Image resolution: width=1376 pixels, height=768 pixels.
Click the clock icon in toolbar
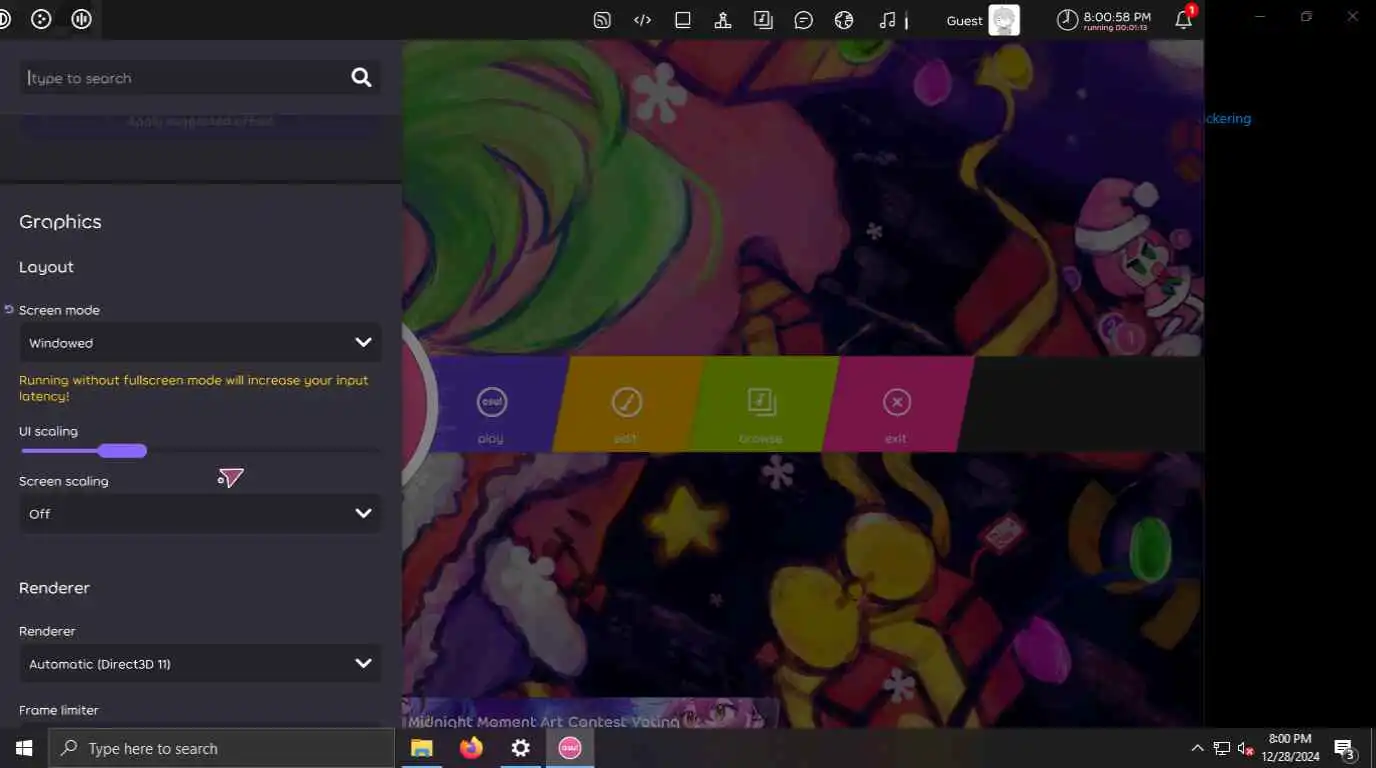[x=1068, y=20]
